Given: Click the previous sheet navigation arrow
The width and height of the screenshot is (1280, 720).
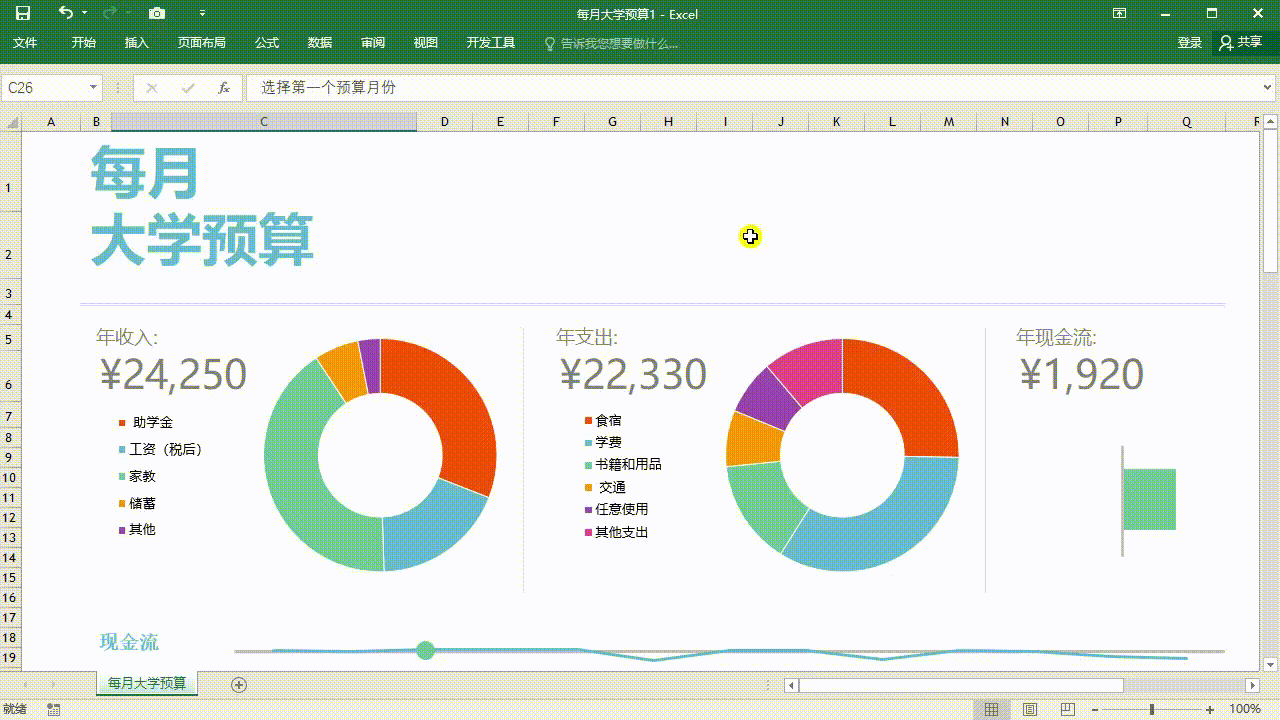Looking at the screenshot, I should tap(25, 684).
